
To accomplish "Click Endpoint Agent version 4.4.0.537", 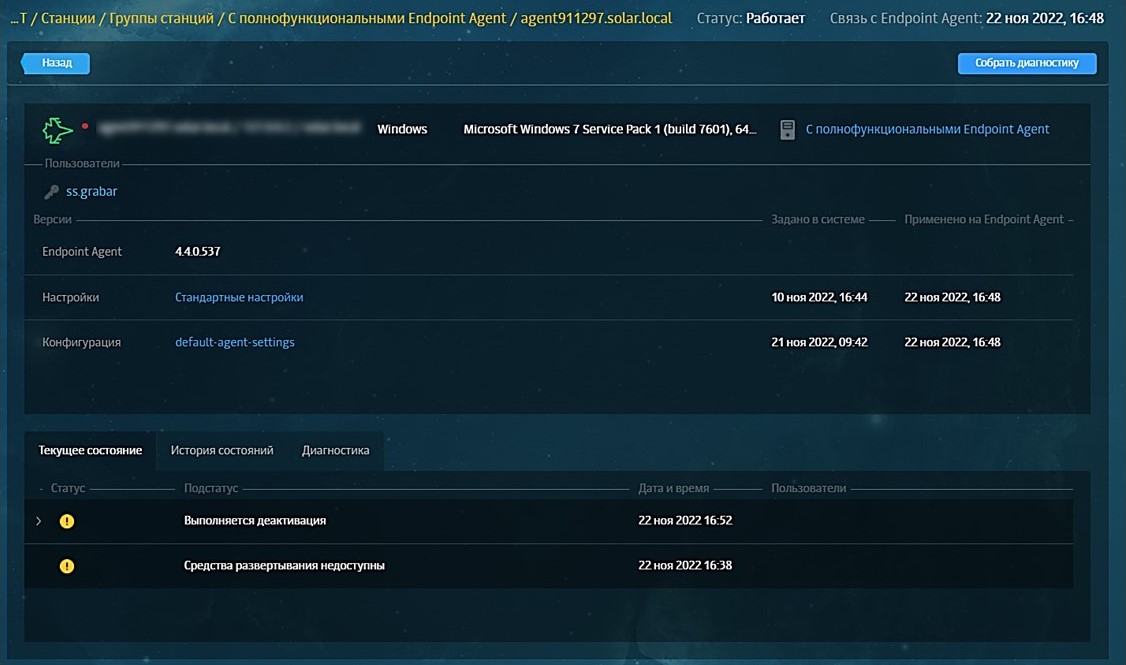I will pos(197,251).
